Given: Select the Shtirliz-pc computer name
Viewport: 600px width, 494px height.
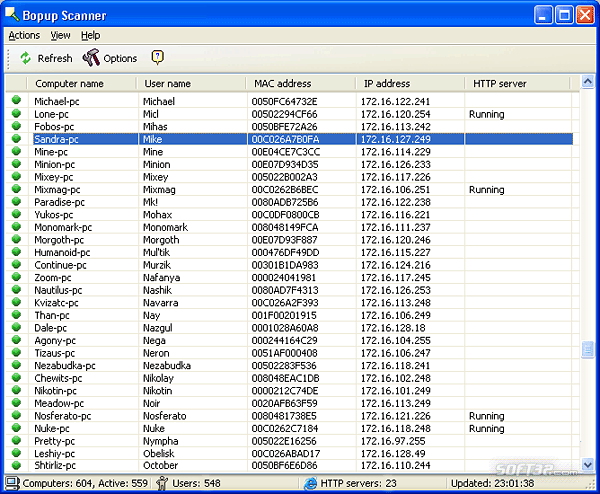Looking at the screenshot, I should pos(55,465).
